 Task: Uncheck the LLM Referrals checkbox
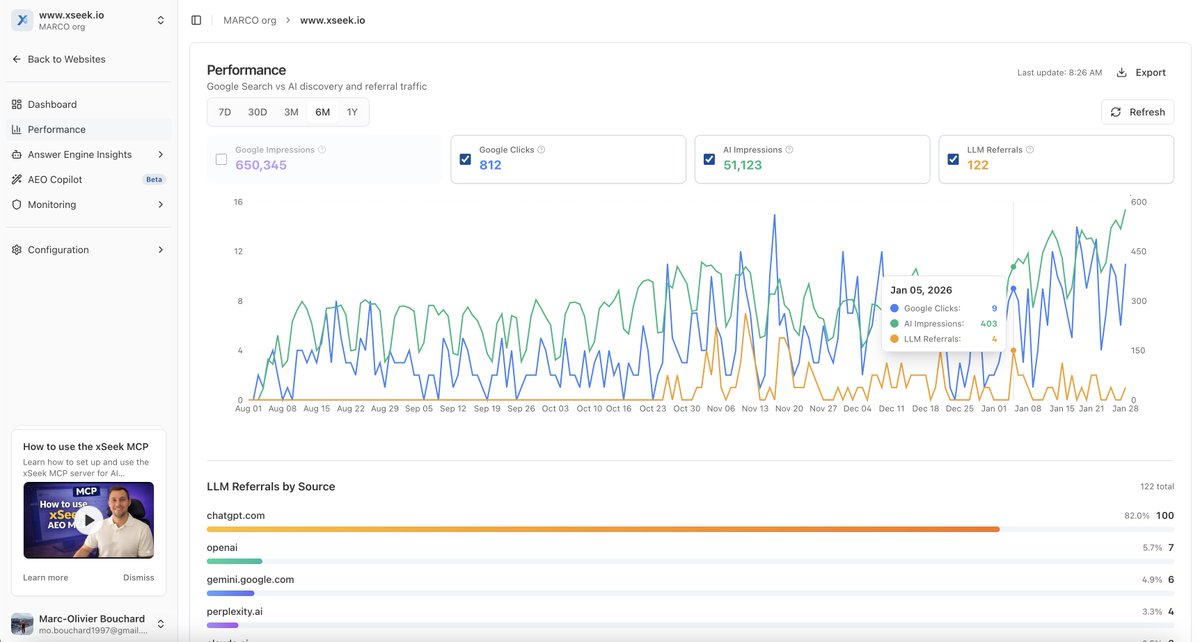click(953, 159)
